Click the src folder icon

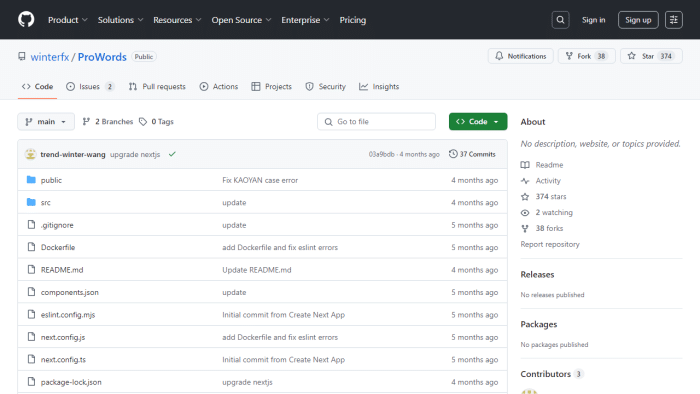click(31, 202)
